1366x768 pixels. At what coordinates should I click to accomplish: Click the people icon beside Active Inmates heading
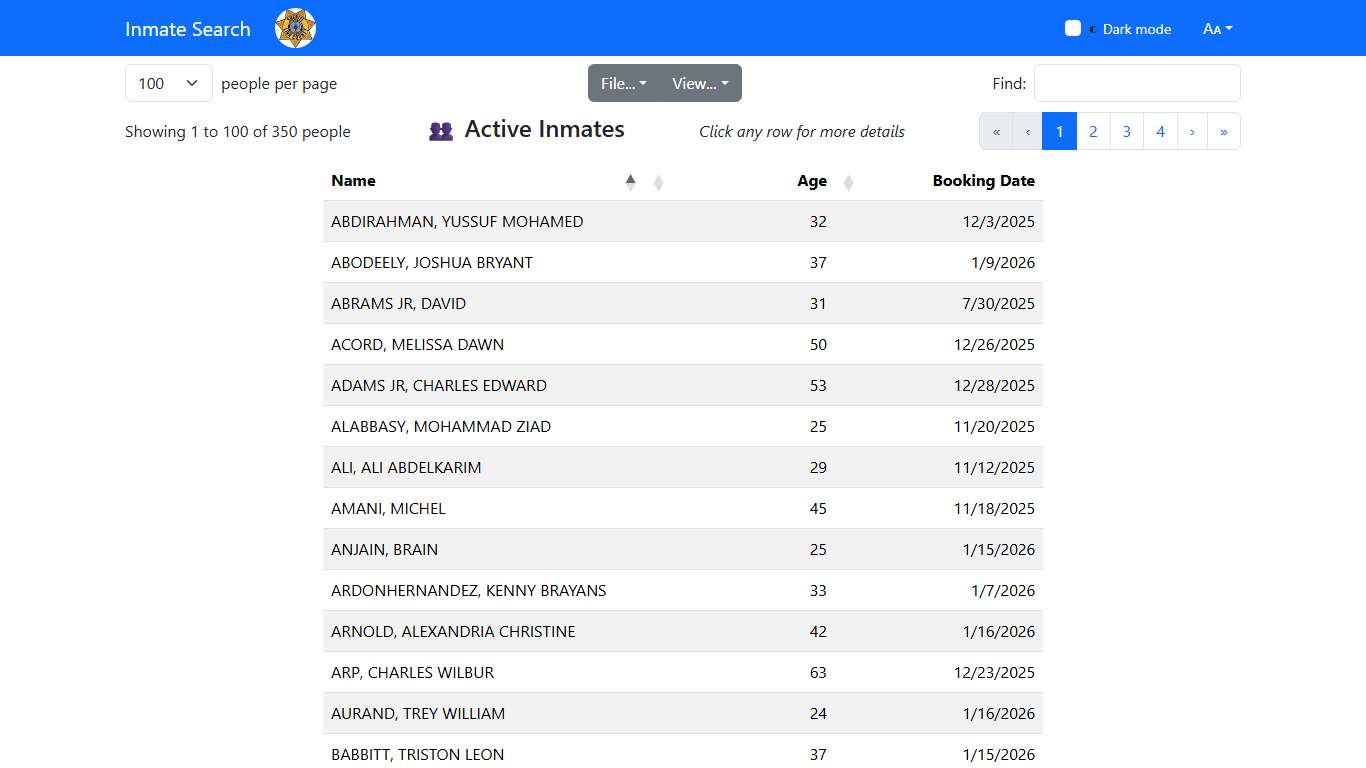pyautogui.click(x=441, y=129)
